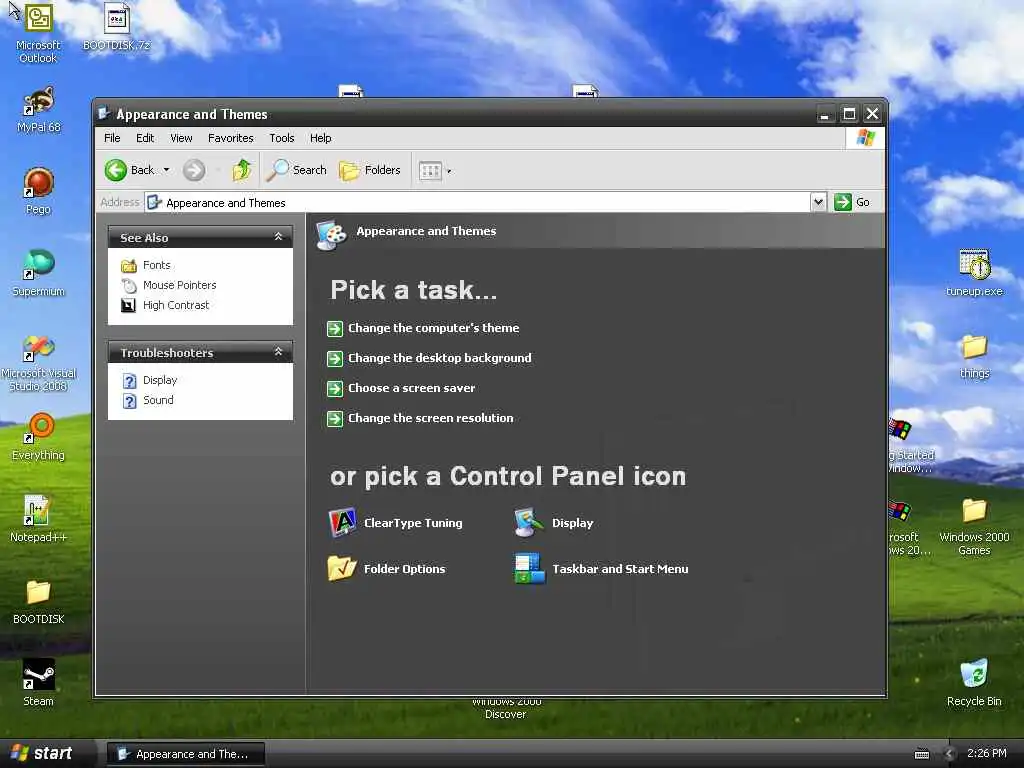Screen dimensions: 1024x768
Task: Open the Back button history dropdown arrow
Action: point(167,170)
